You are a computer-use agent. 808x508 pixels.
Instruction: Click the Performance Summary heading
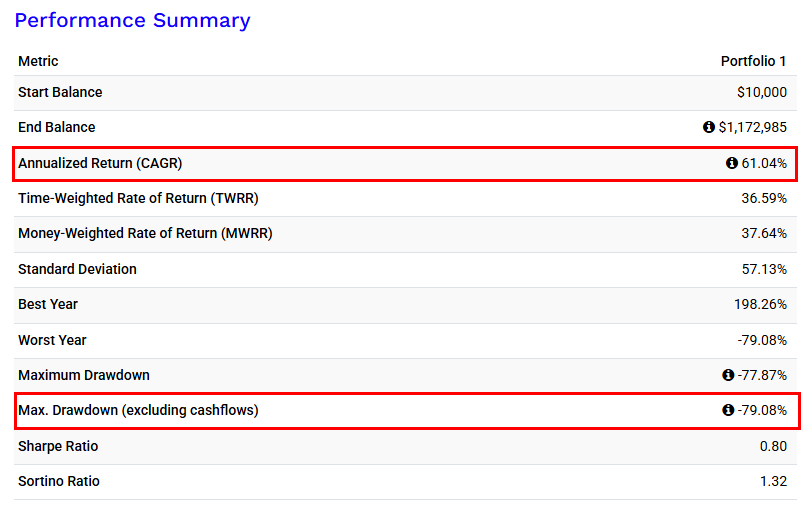click(x=132, y=21)
